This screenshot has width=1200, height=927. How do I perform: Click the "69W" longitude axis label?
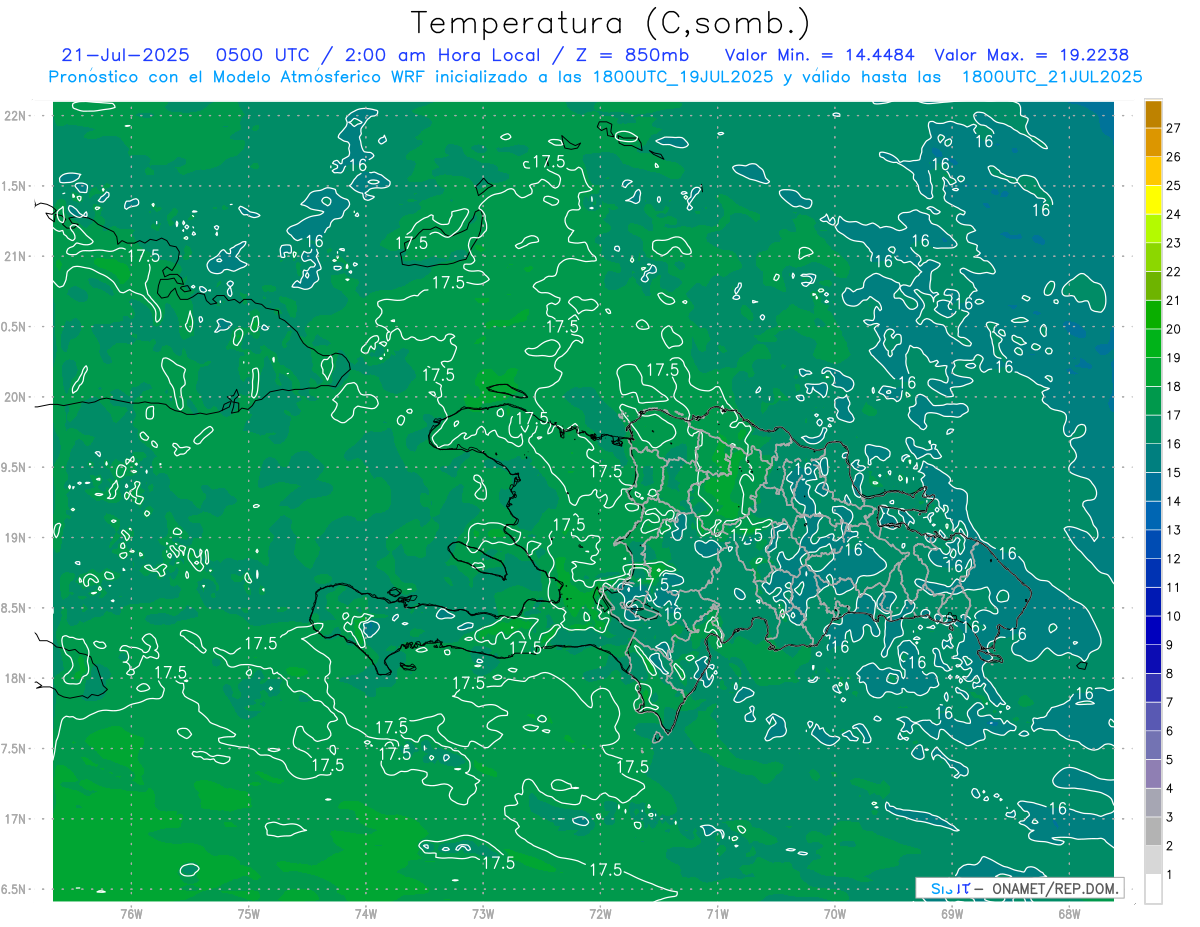pyautogui.click(x=951, y=913)
